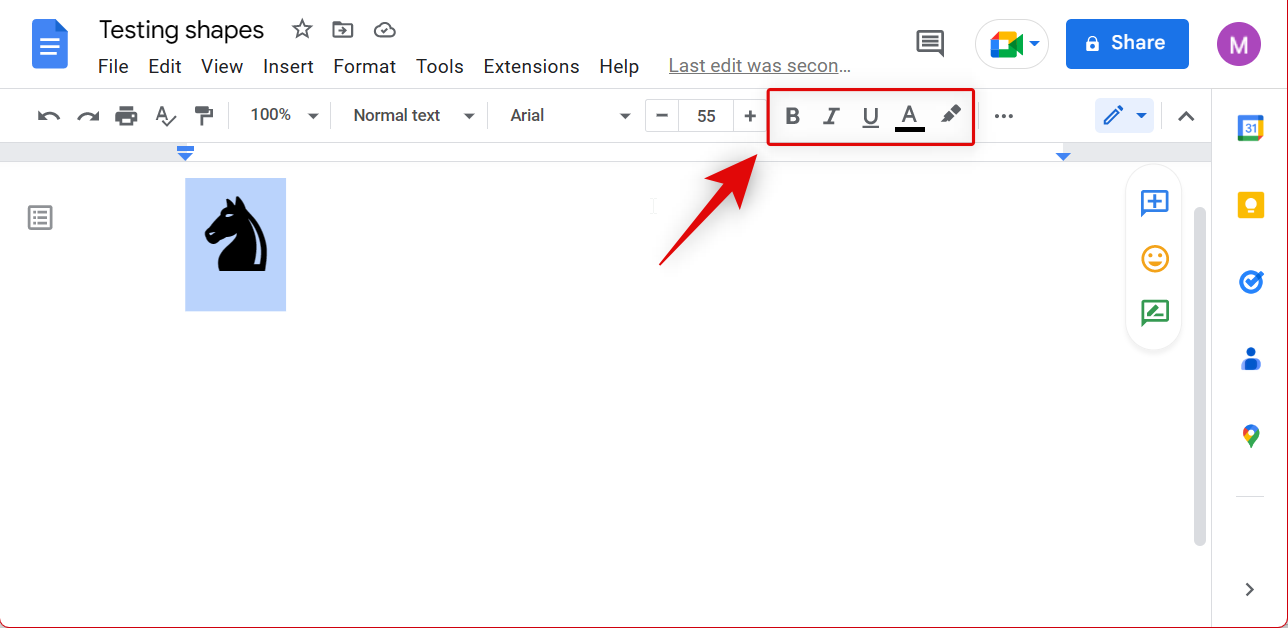1288x628 pixels.
Task: Open the zoom 100% dropdown
Action: coord(284,116)
